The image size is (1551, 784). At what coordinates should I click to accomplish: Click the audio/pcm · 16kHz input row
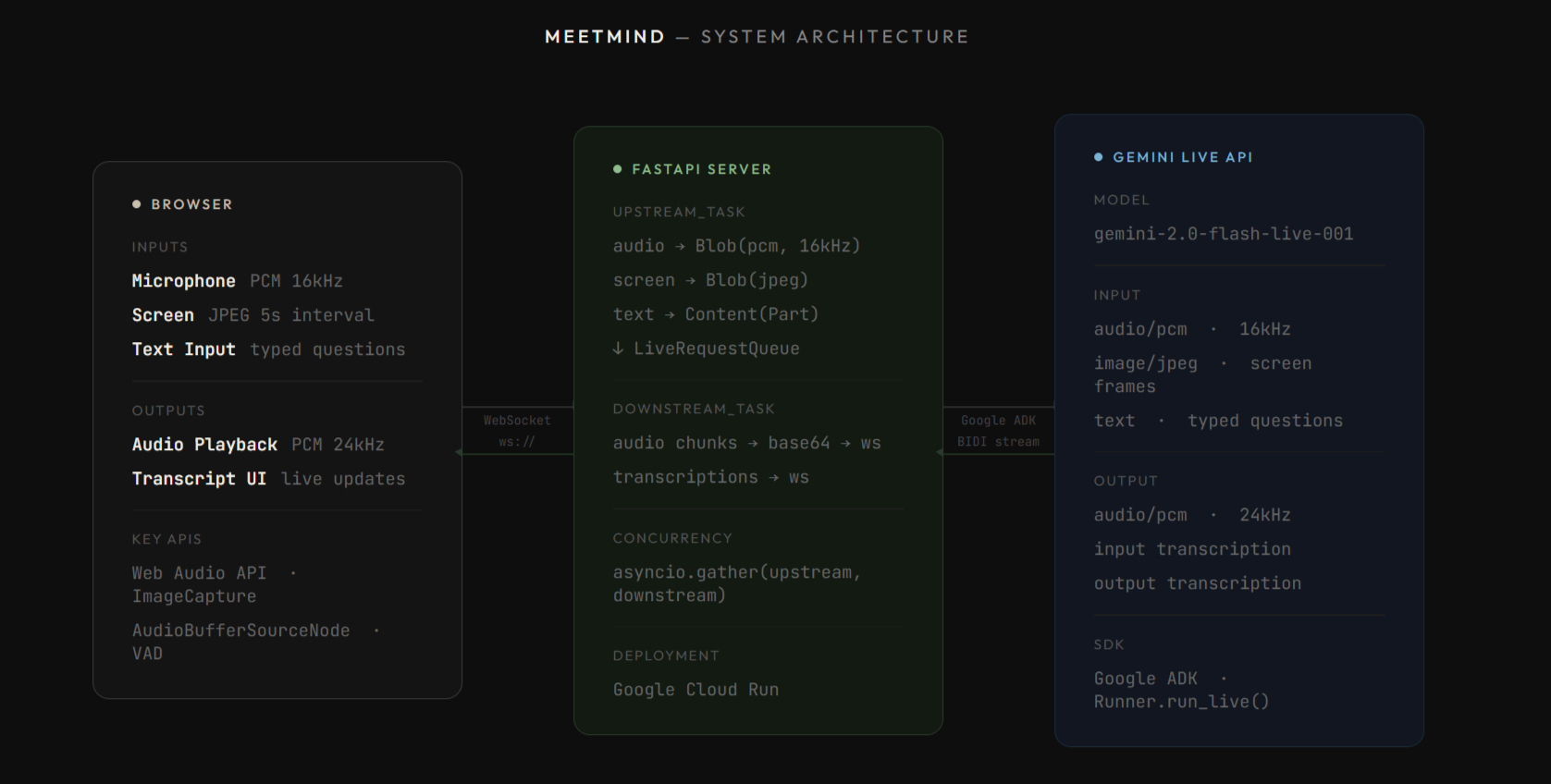point(1192,329)
